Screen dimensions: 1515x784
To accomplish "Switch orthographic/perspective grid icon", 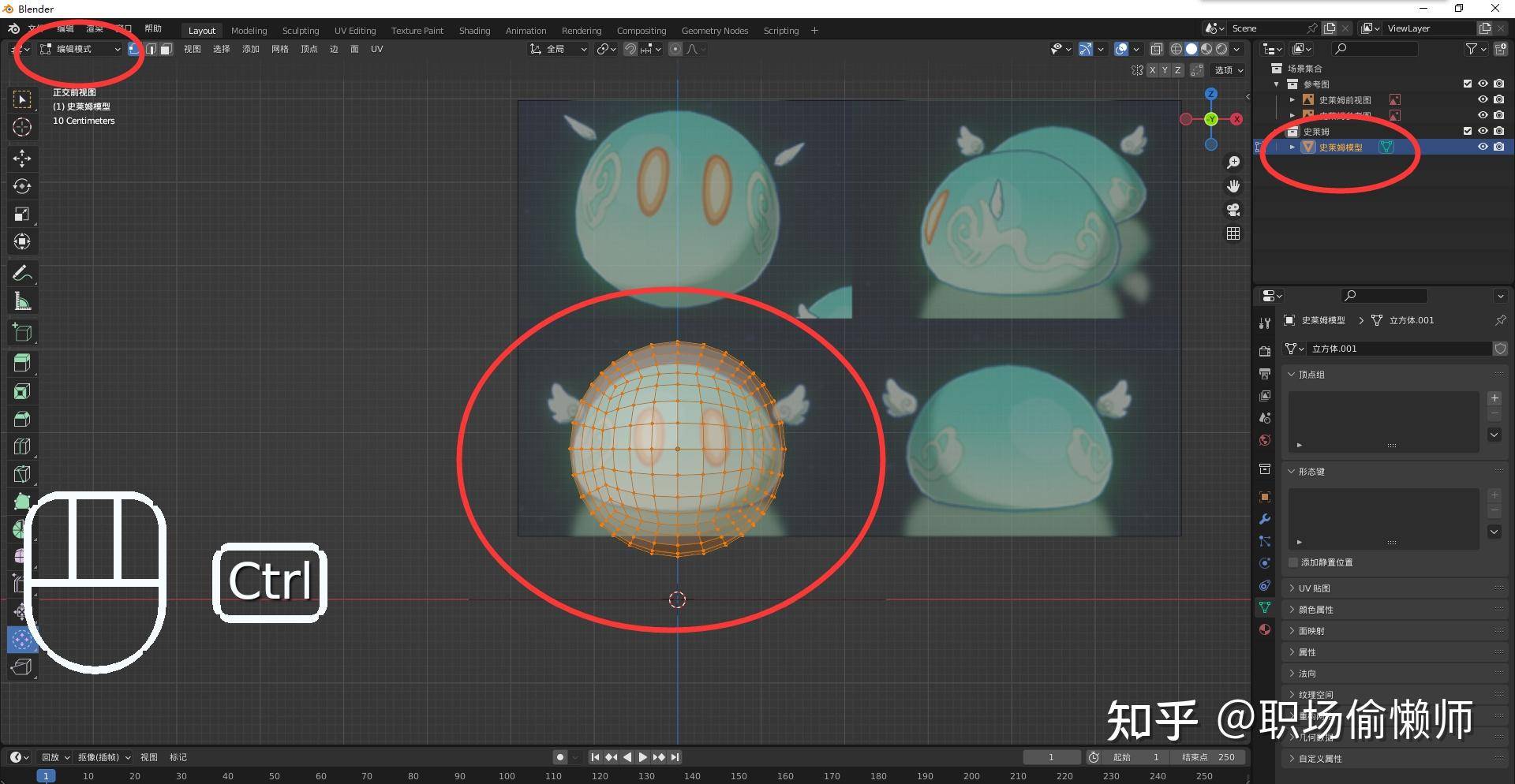I will [1233, 233].
